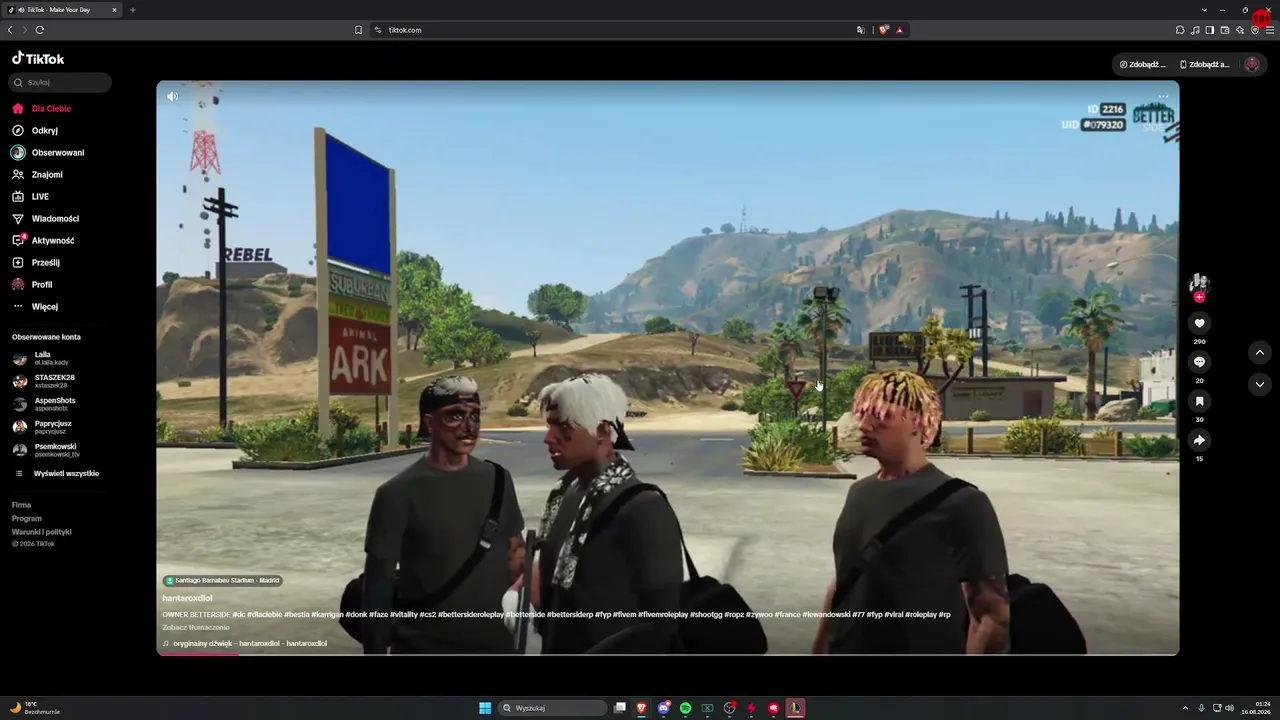Open the Brave Rewards triangle icon
1280x720 pixels.
899,30
